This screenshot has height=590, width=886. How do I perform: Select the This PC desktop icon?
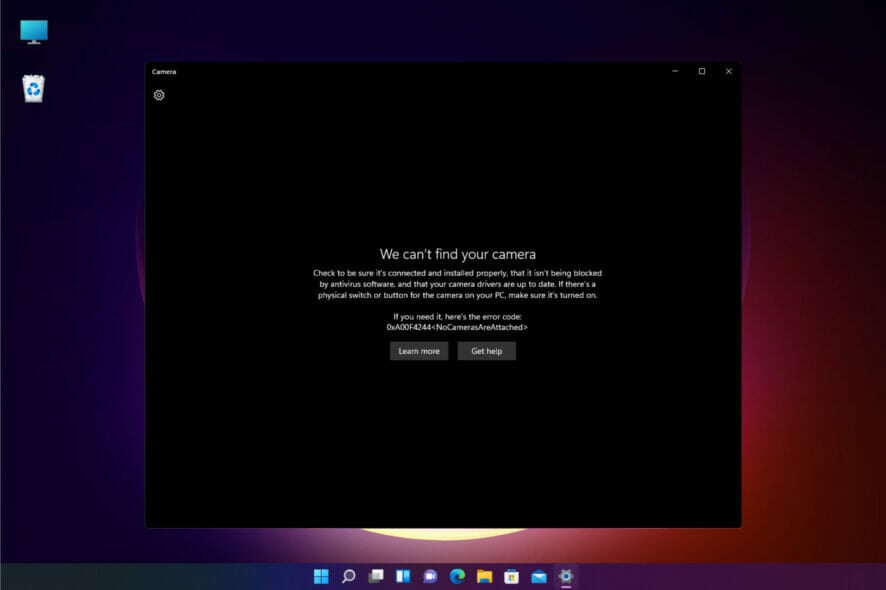pyautogui.click(x=33, y=30)
